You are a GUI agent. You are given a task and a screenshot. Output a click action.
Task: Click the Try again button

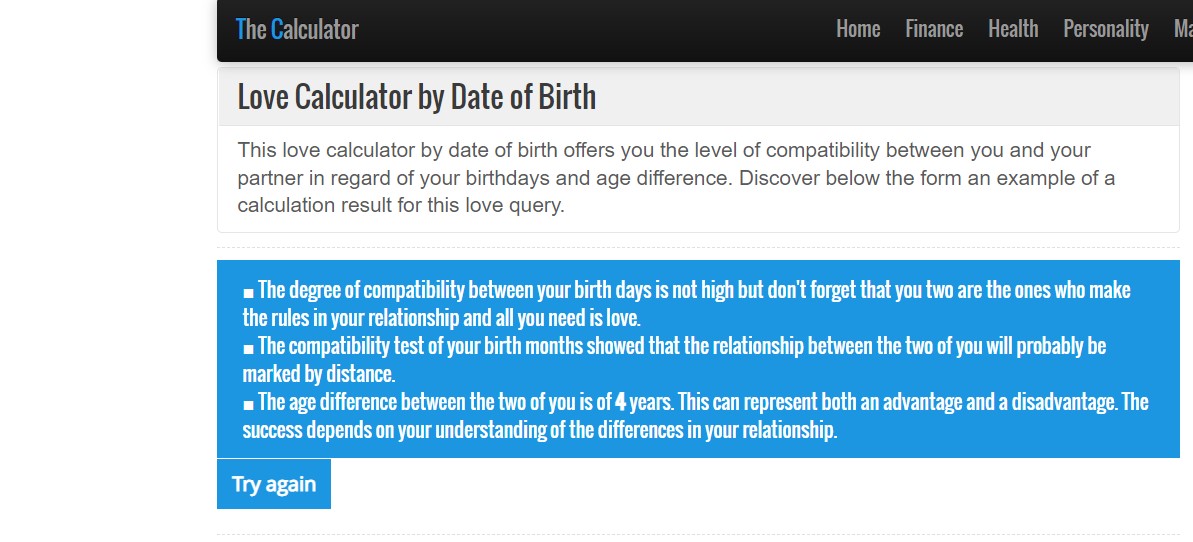(x=274, y=484)
